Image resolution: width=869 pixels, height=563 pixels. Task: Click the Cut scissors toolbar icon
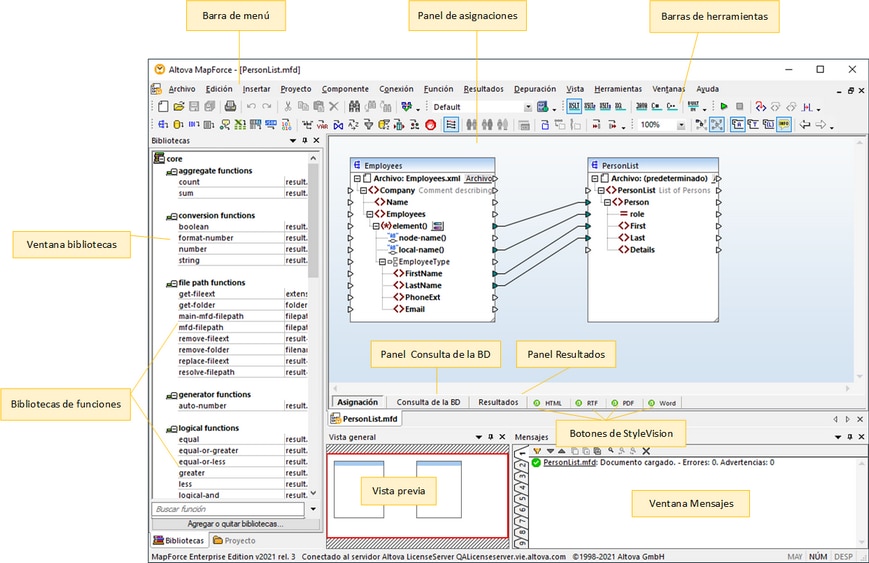[x=288, y=106]
